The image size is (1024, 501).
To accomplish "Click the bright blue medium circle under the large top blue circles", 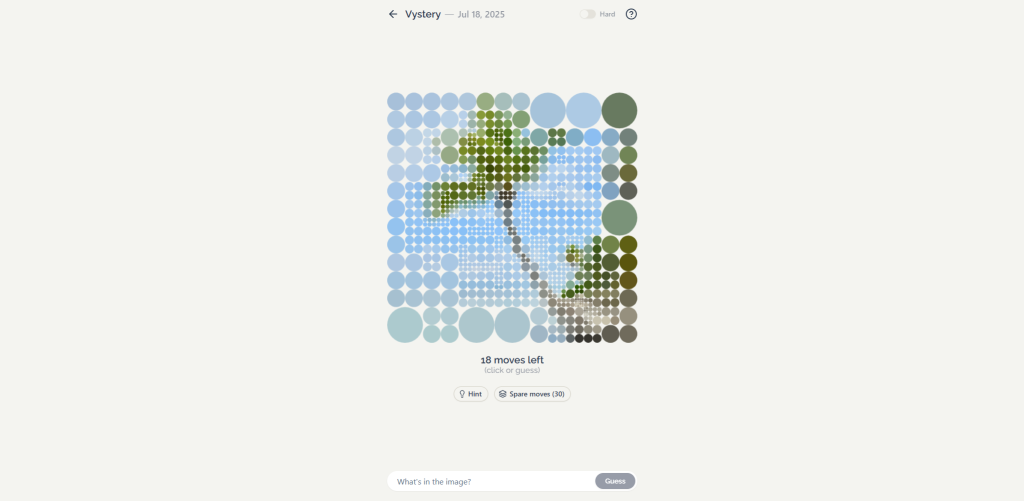I will coord(592,137).
